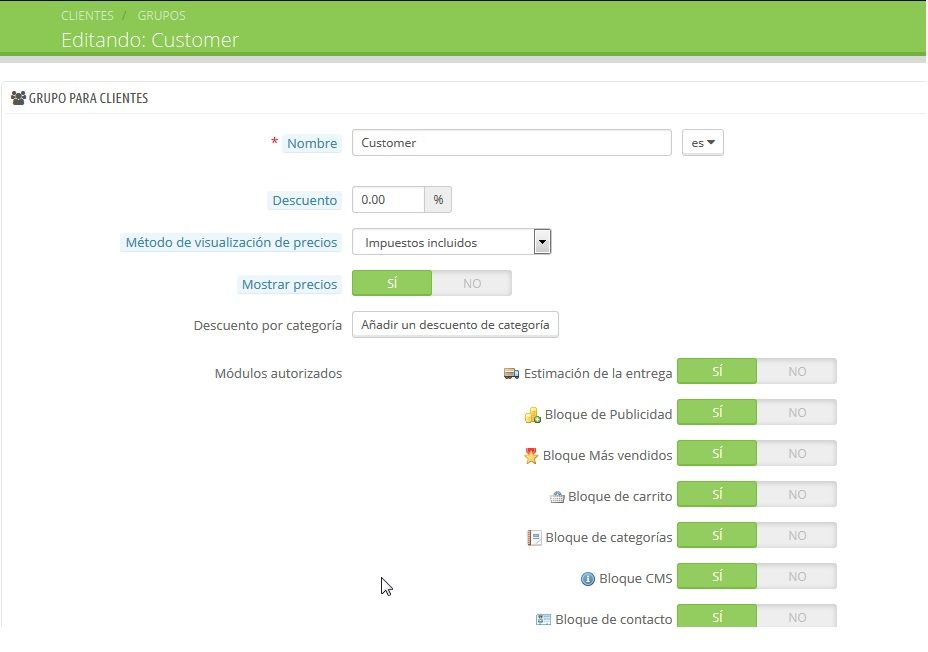
Task: Click the basket icon beside Bloque de carrito
Action: [x=557, y=496]
